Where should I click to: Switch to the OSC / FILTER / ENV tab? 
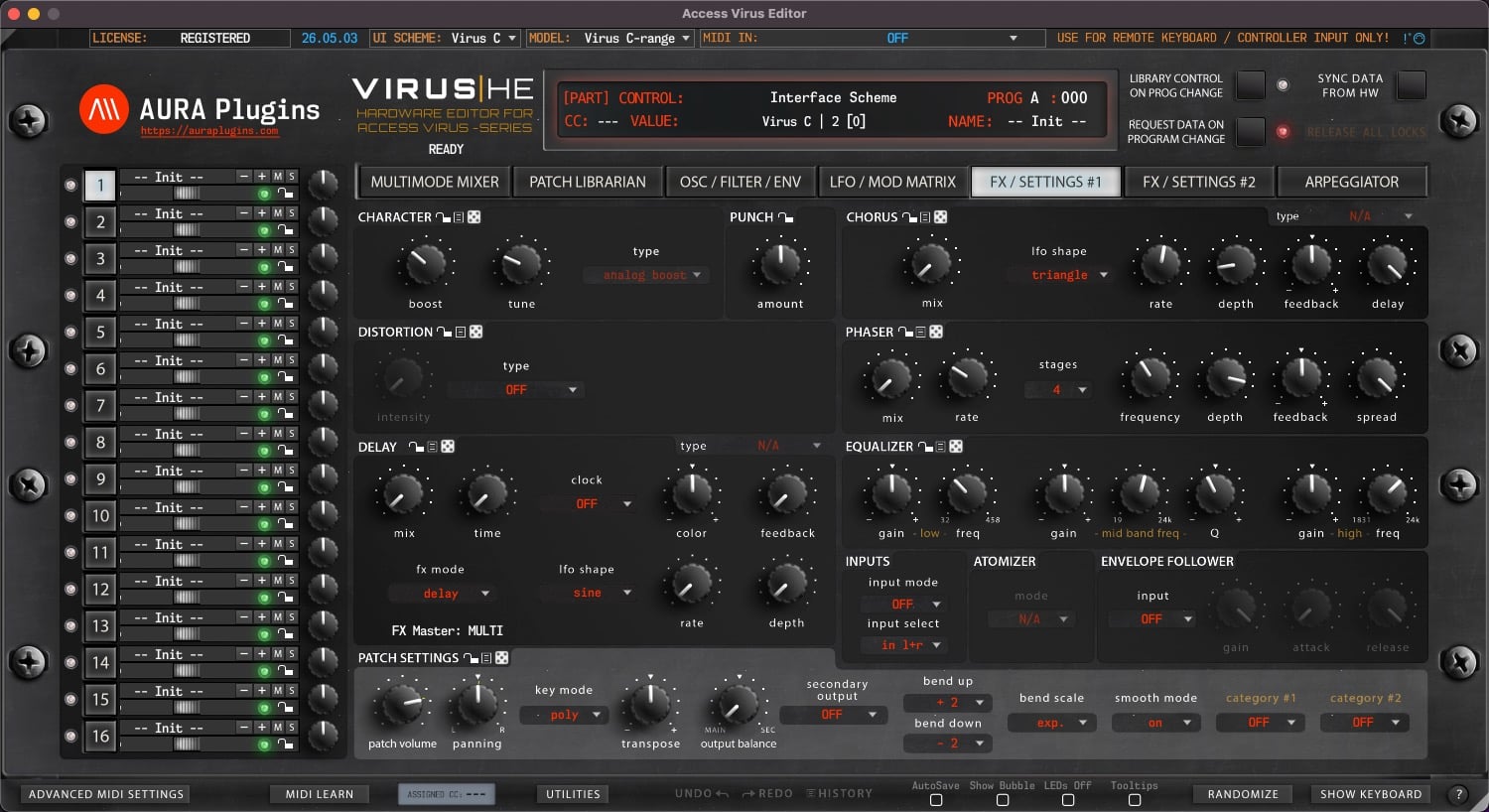point(741,182)
